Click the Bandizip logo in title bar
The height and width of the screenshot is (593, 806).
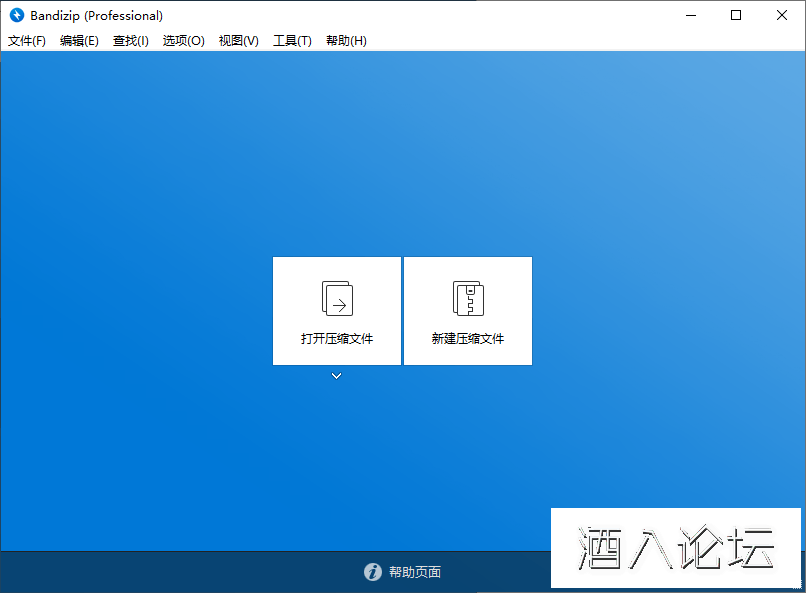[x=16, y=15]
